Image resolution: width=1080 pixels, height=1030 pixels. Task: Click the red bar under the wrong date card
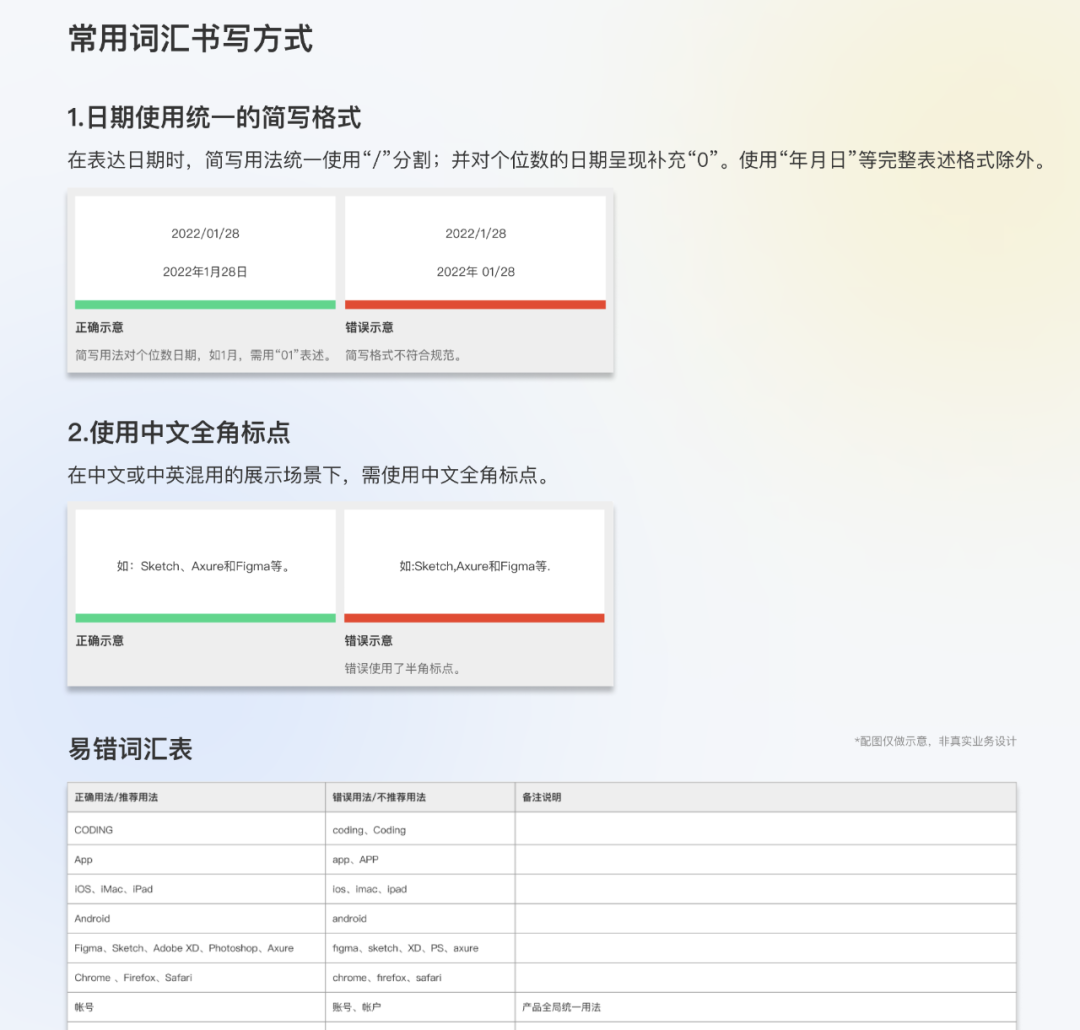coord(475,303)
